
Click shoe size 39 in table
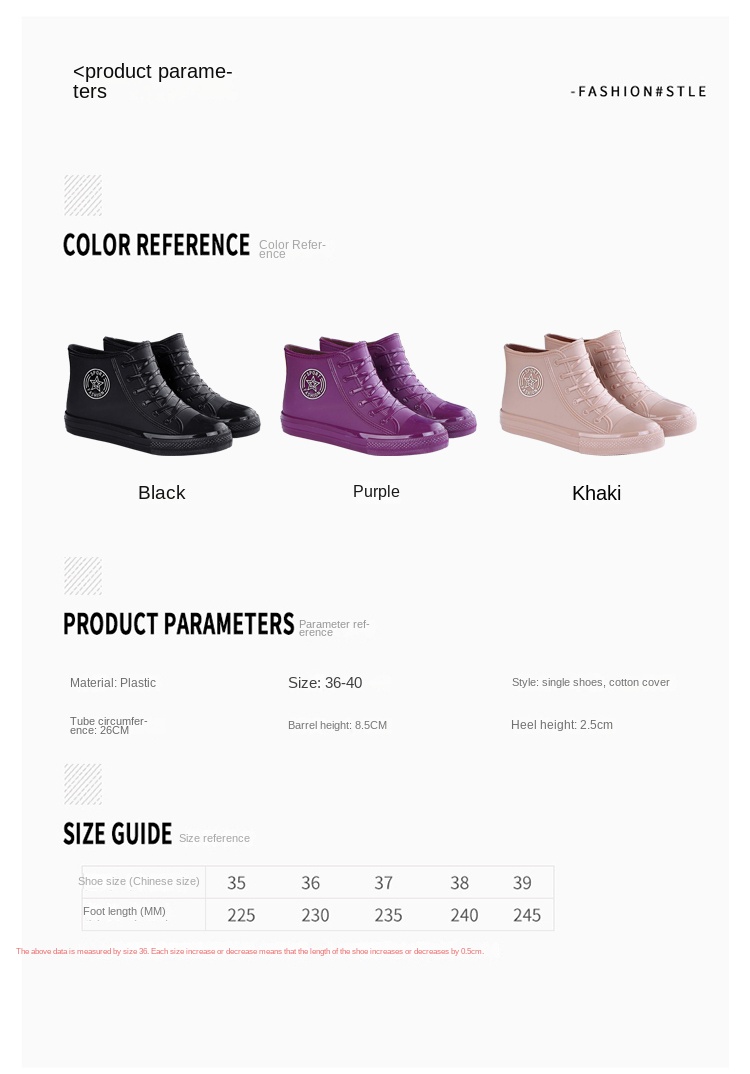pos(522,883)
